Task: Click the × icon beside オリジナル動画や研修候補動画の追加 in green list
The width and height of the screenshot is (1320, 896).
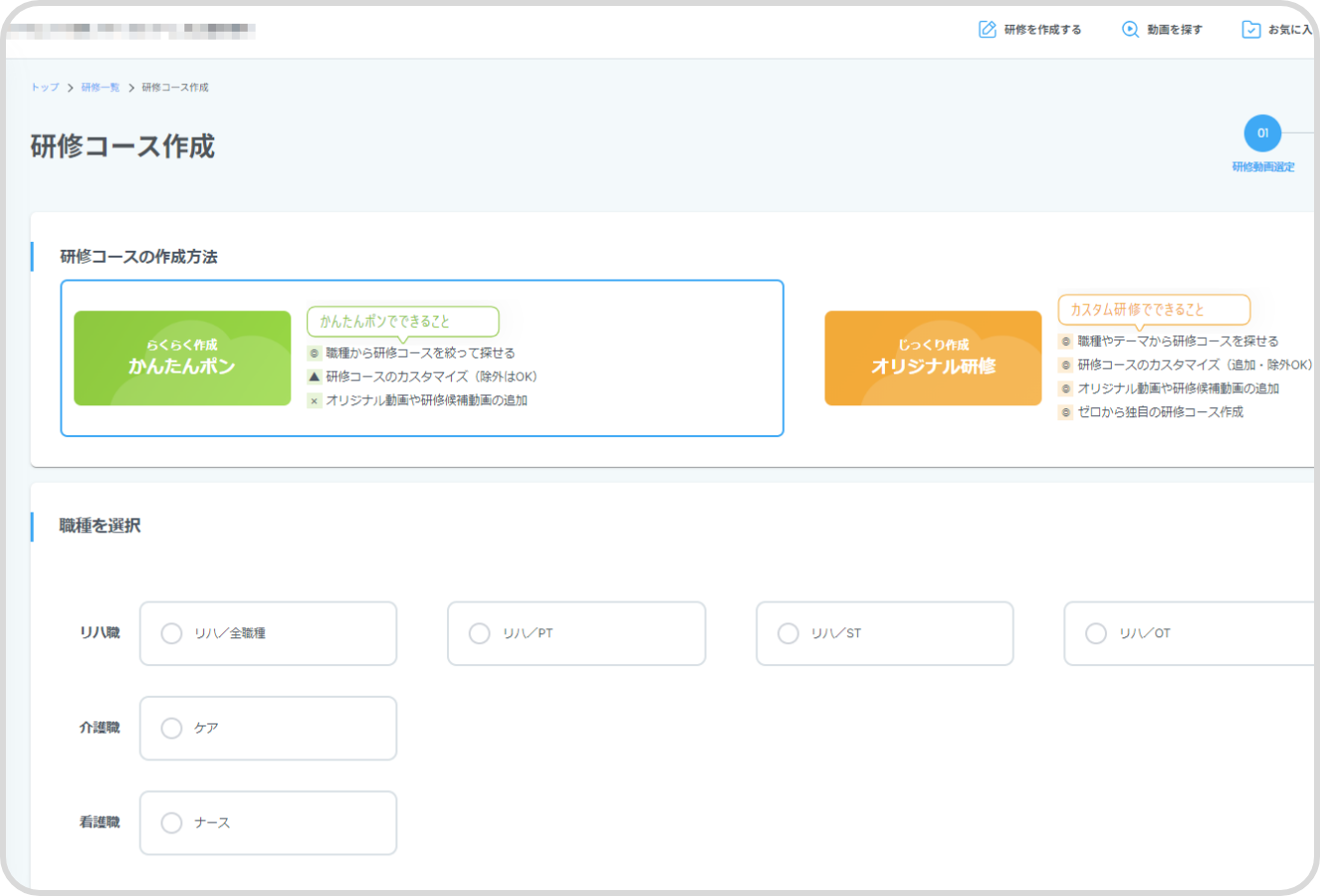Action: (x=314, y=400)
